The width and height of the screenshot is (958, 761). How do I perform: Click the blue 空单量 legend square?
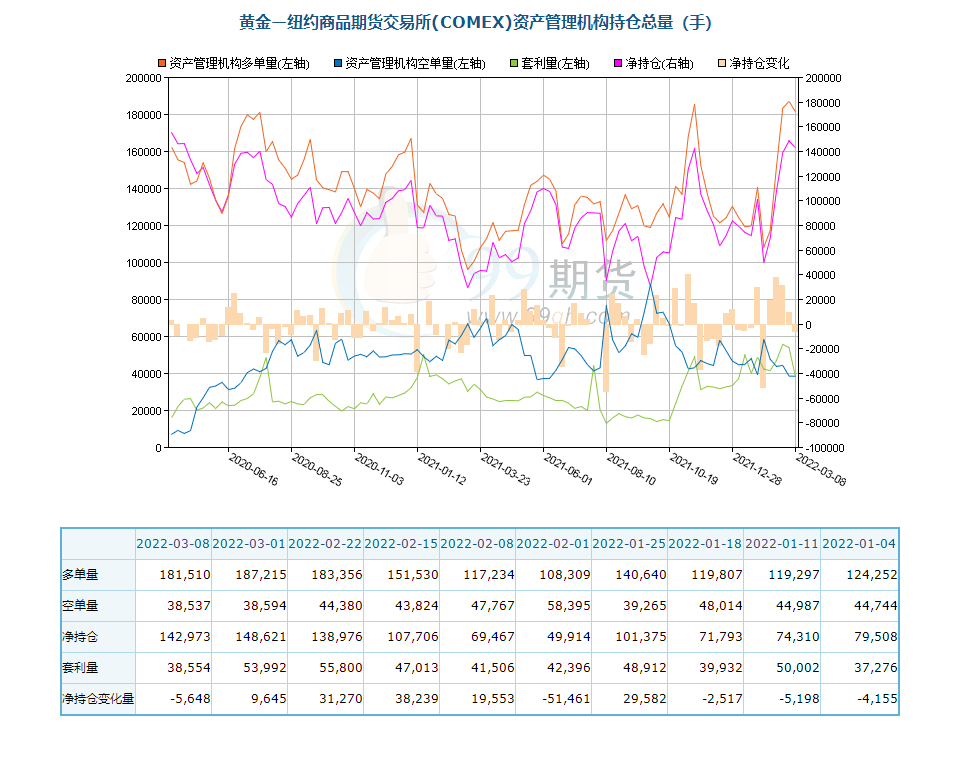tap(339, 63)
